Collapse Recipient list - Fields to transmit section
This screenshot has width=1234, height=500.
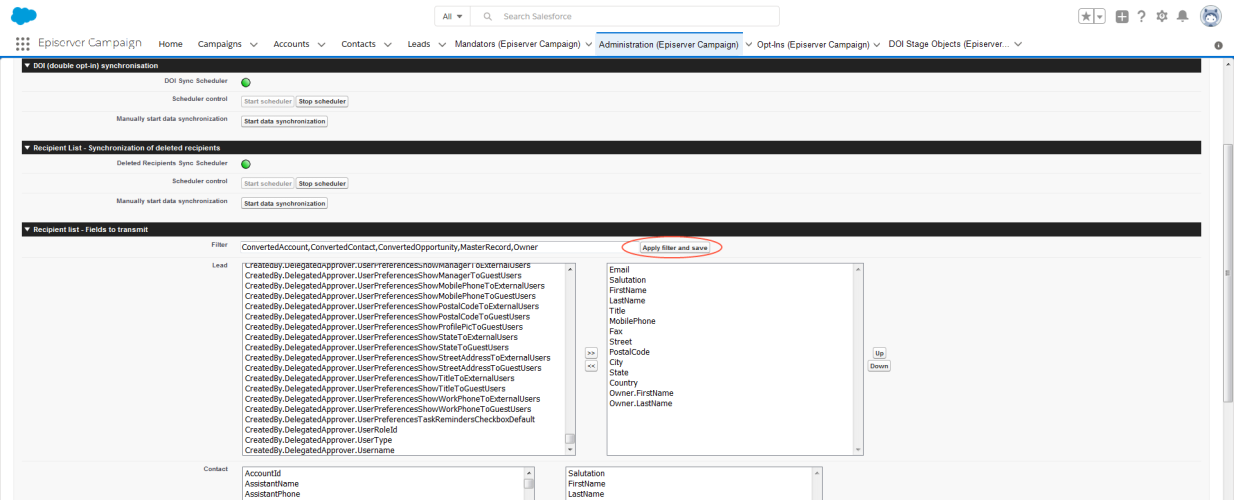[x=27, y=229]
